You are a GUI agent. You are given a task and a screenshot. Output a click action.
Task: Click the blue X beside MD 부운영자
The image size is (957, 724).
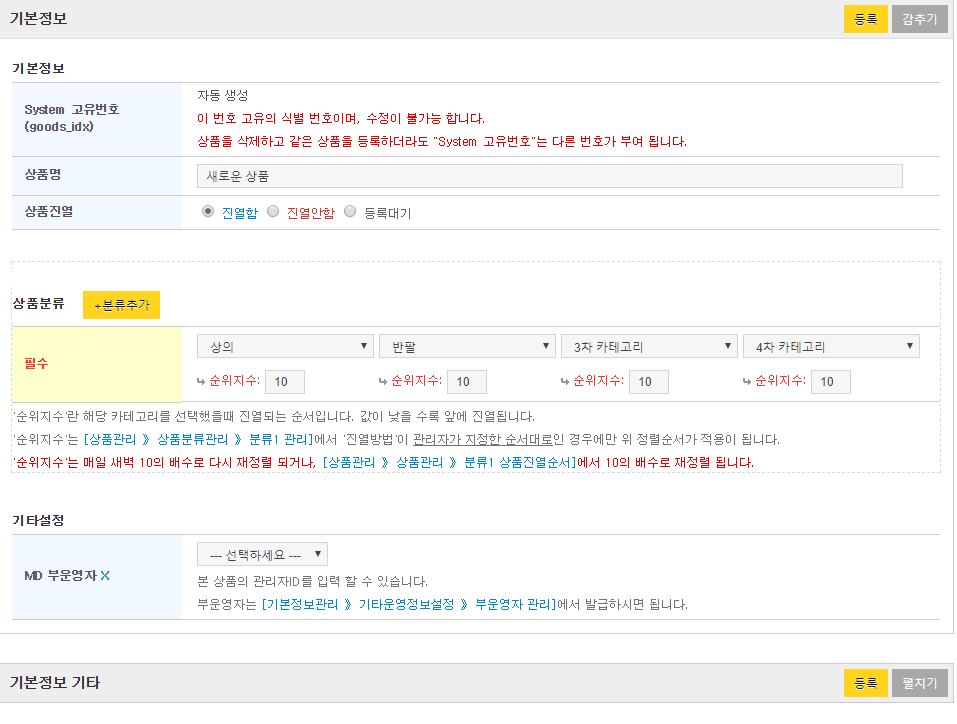point(105,576)
